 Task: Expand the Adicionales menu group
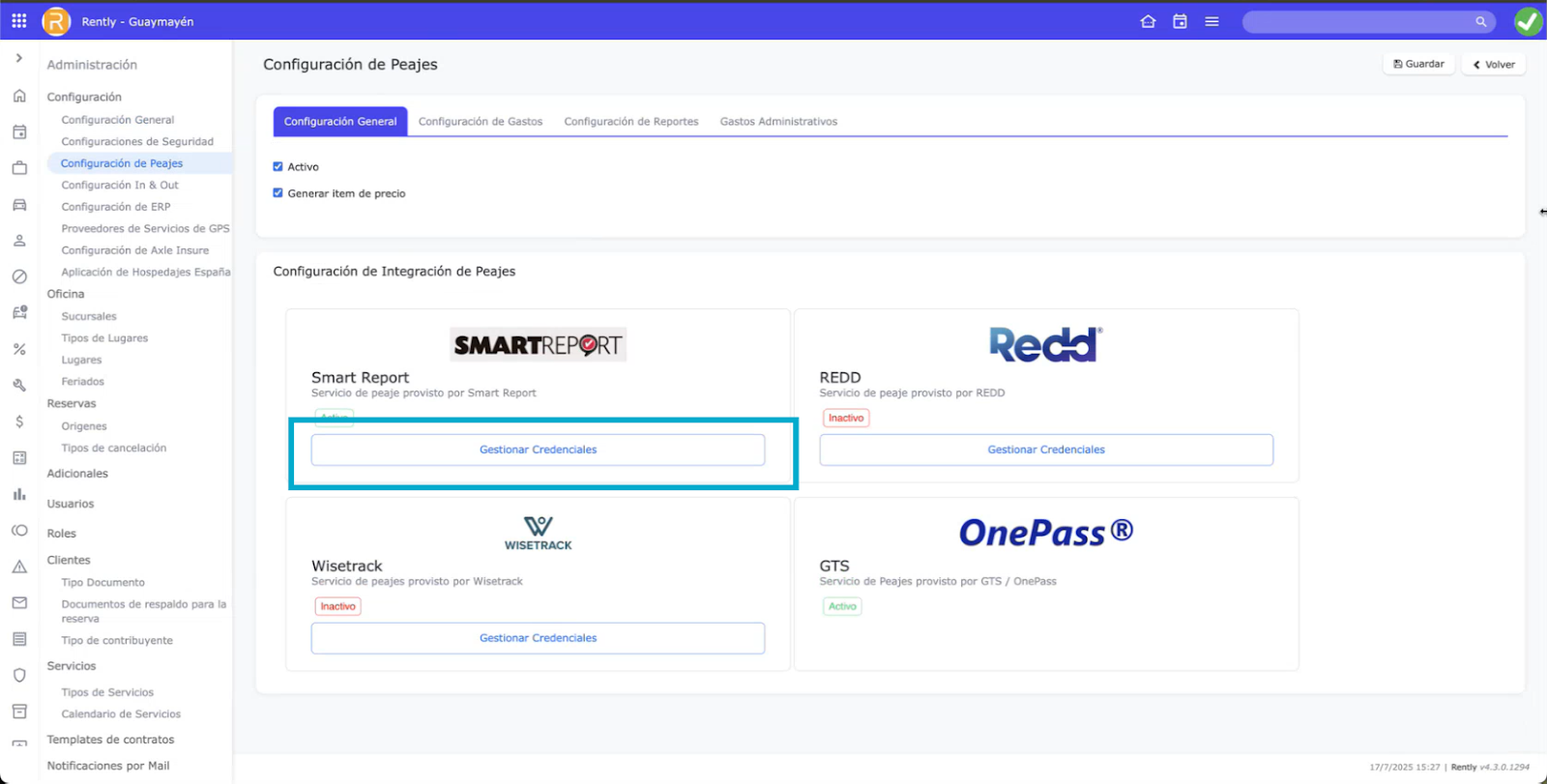coord(77,474)
